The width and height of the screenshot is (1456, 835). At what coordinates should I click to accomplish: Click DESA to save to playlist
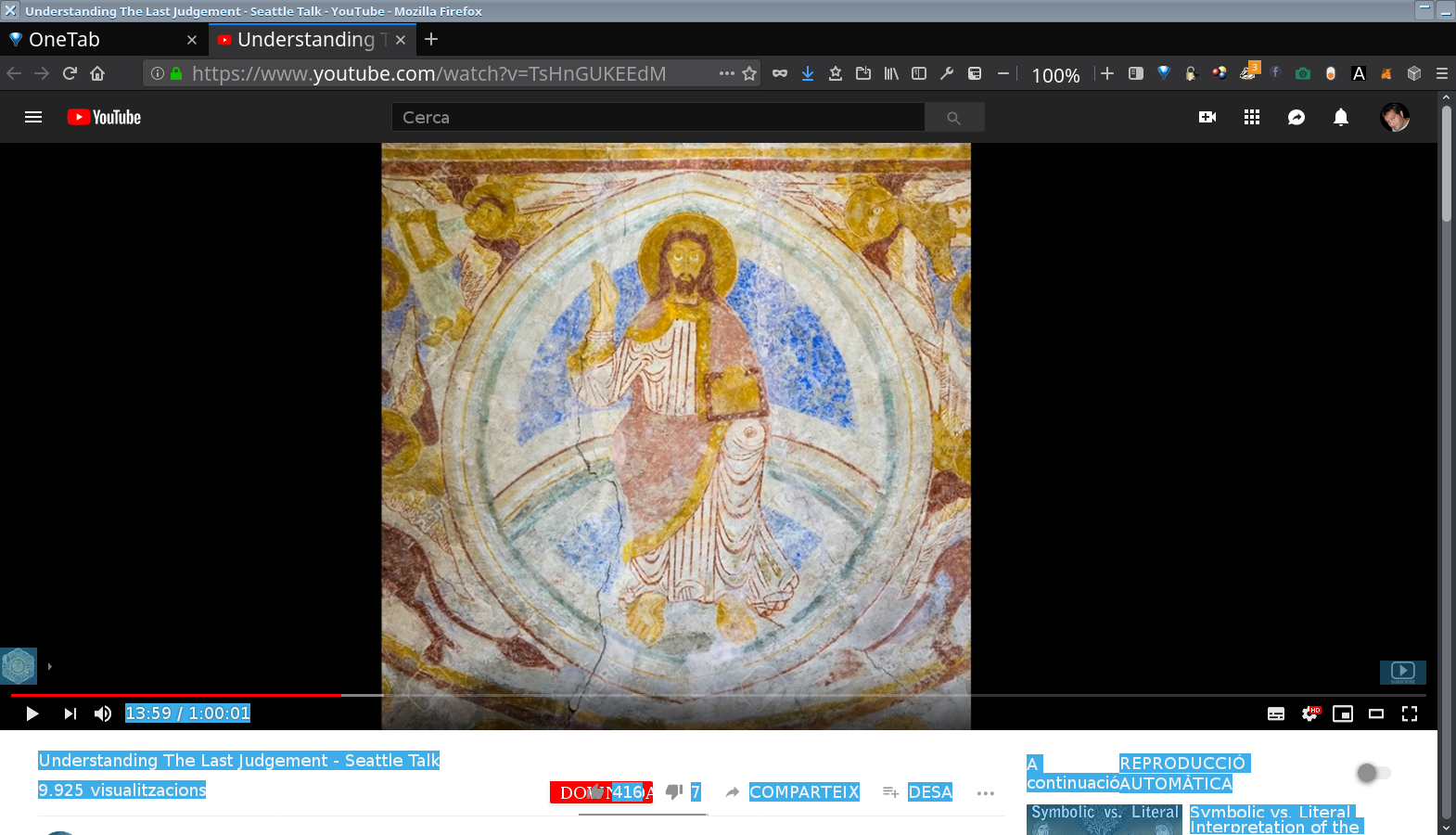tap(918, 791)
